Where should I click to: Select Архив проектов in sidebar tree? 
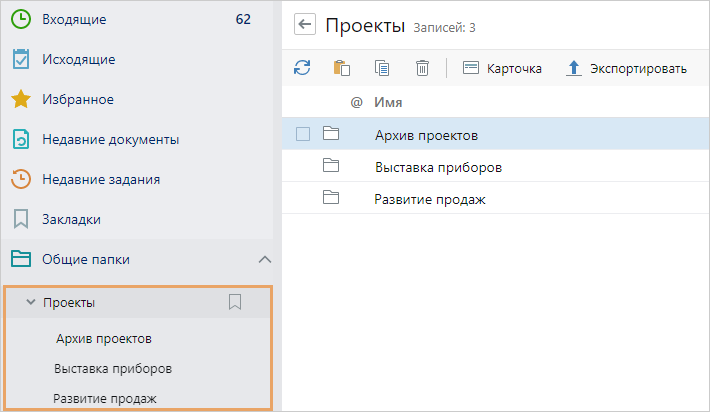click(x=104, y=338)
